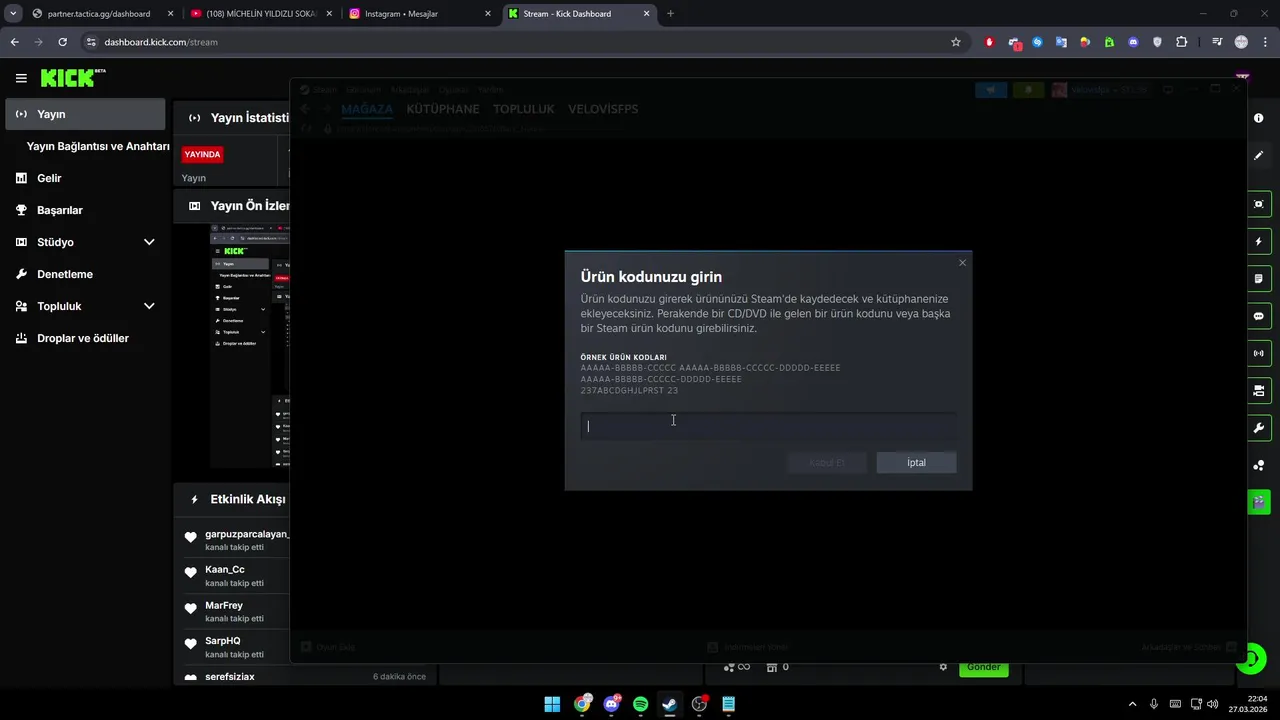Open Spotify from the taskbar
Image resolution: width=1280 pixels, height=720 pixels.
click(641, 704)
